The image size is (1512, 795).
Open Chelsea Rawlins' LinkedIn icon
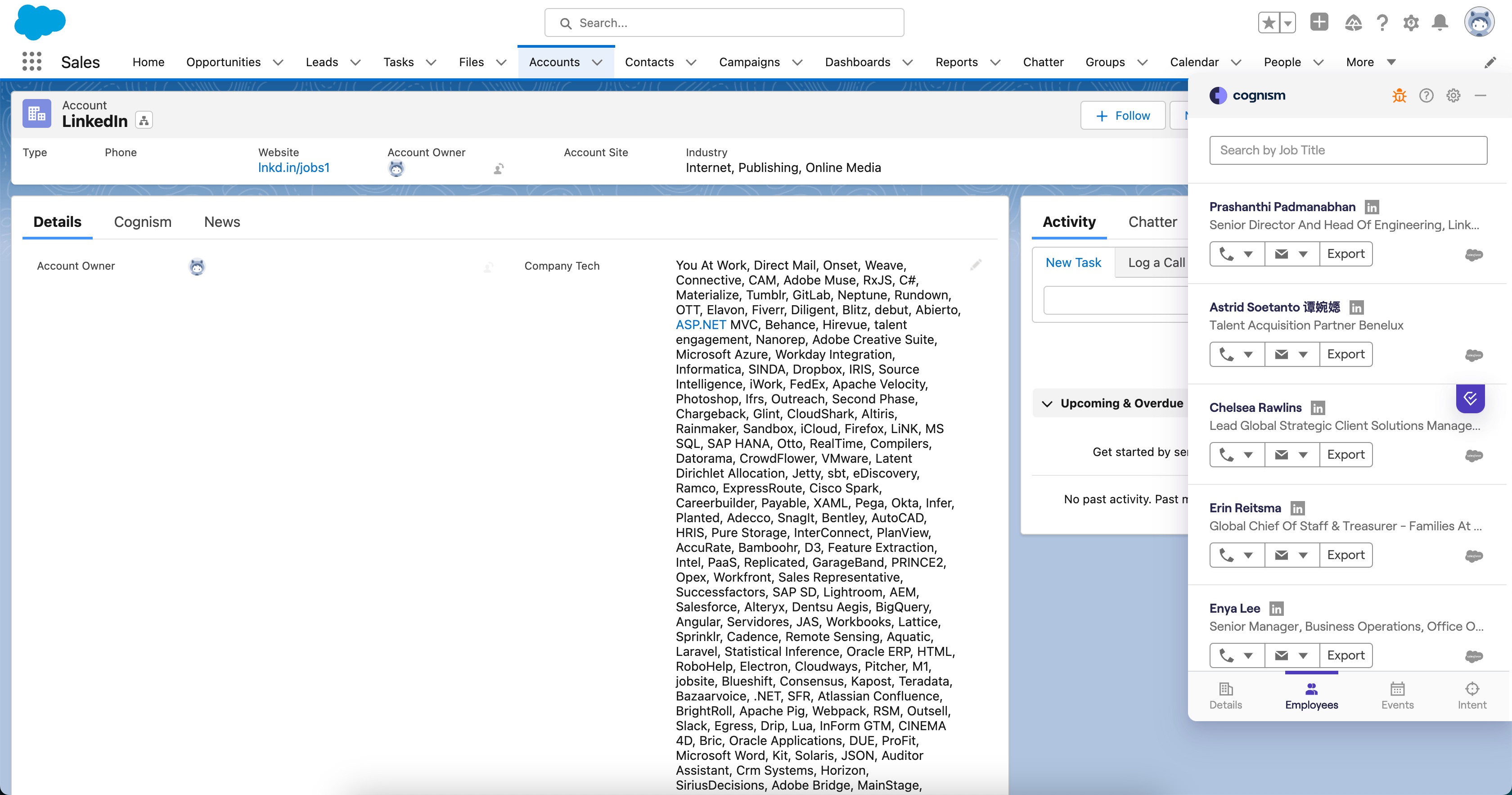click(1318, 407)
